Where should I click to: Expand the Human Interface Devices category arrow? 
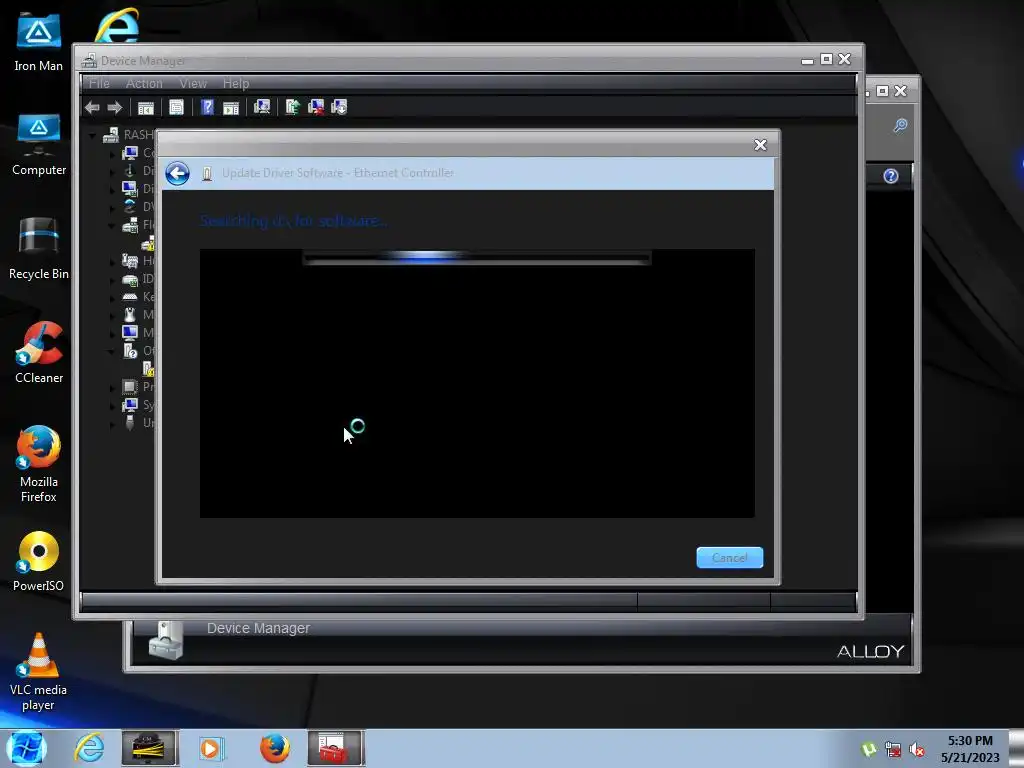click(x=112, y=261)
